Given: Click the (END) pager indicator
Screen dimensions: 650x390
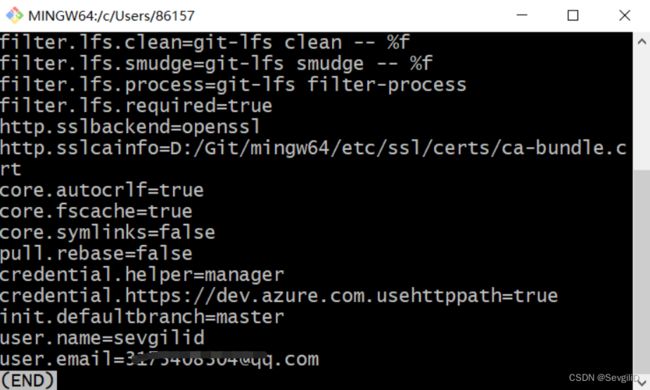Looking at the screenshot, I should (x=28, y=380).
